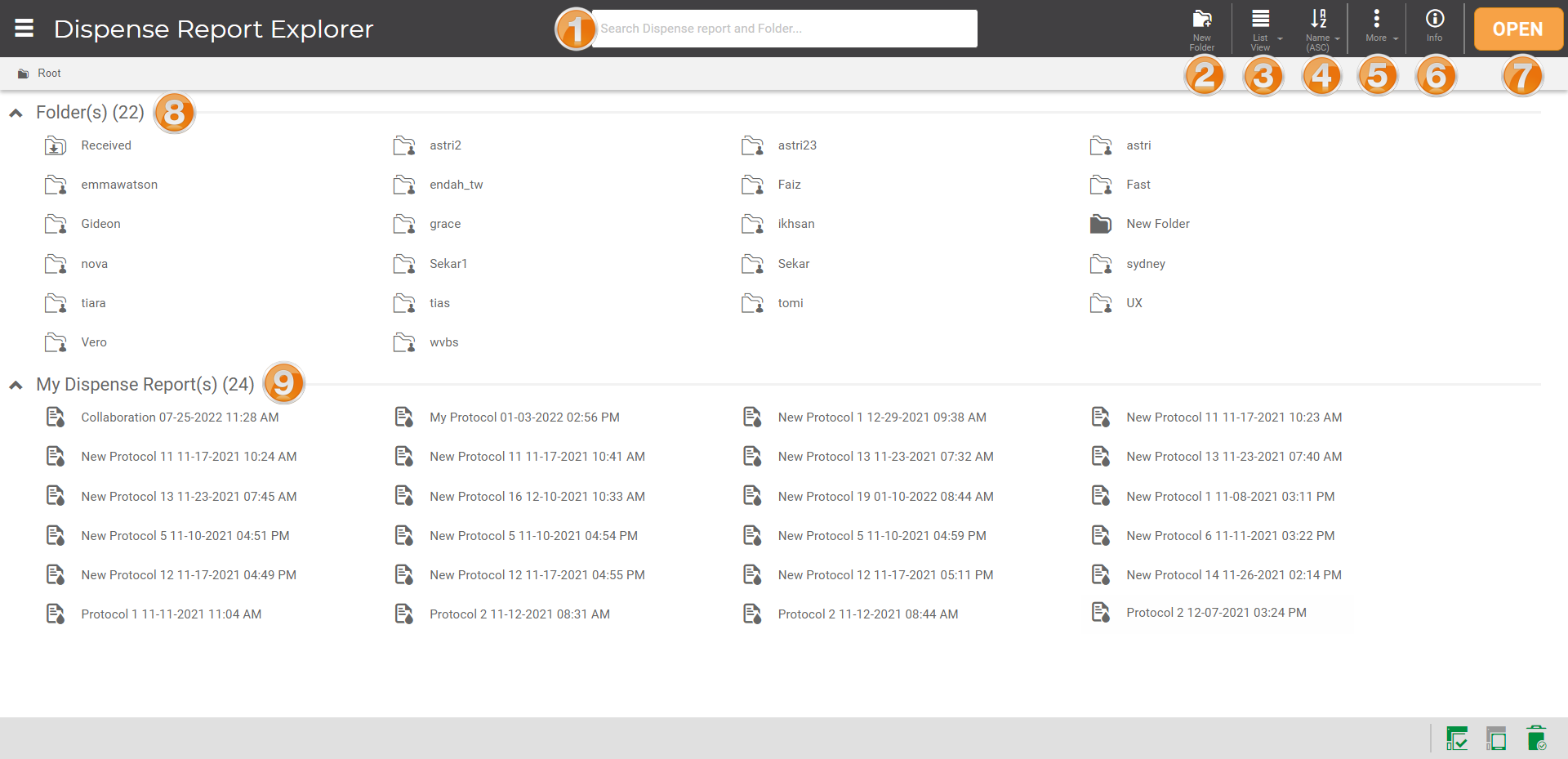Select the dark New Folder item

click(1157, 224)
